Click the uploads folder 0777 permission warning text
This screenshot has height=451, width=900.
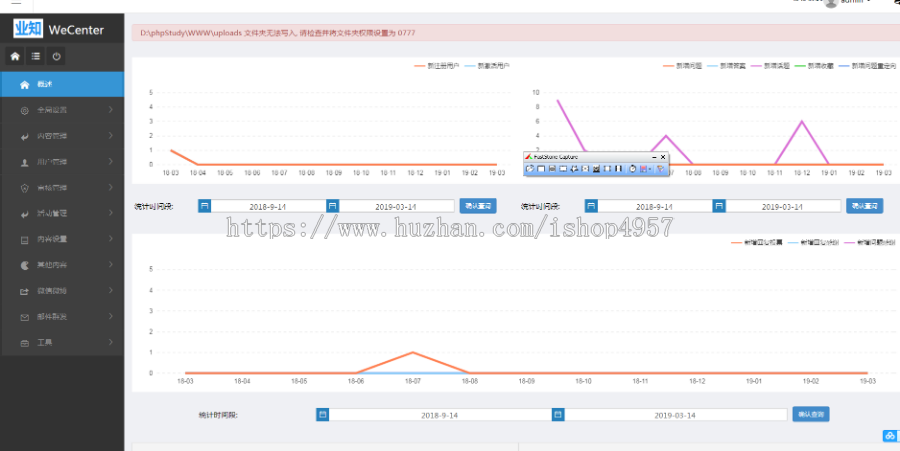[x=278, y=33]
